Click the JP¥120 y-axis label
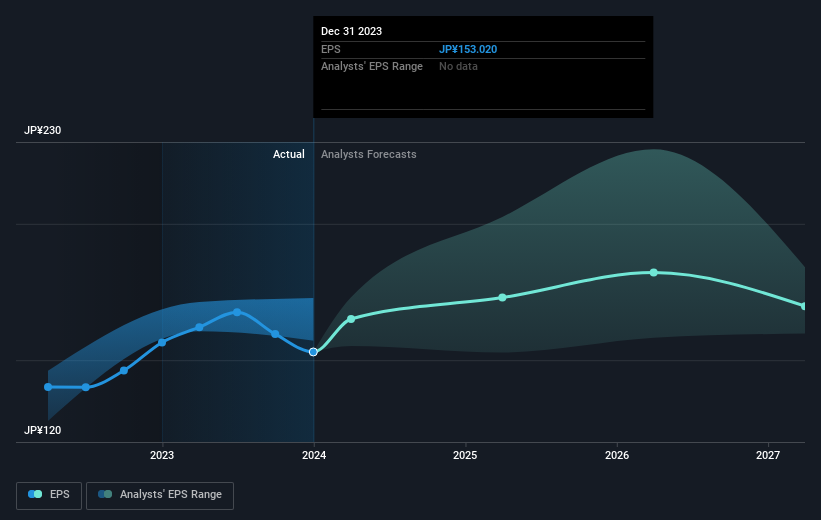The width and height of the screenshot is (821, 520). click(x=42, y=430)
